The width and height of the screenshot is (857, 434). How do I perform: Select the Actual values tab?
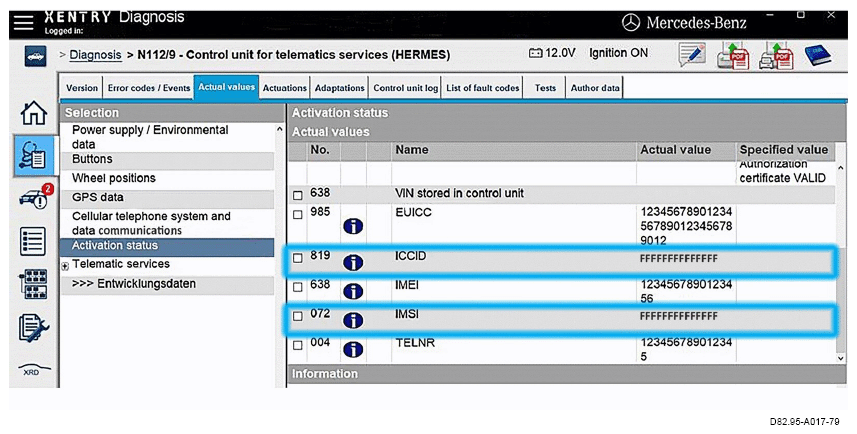[x=226, y=87]
